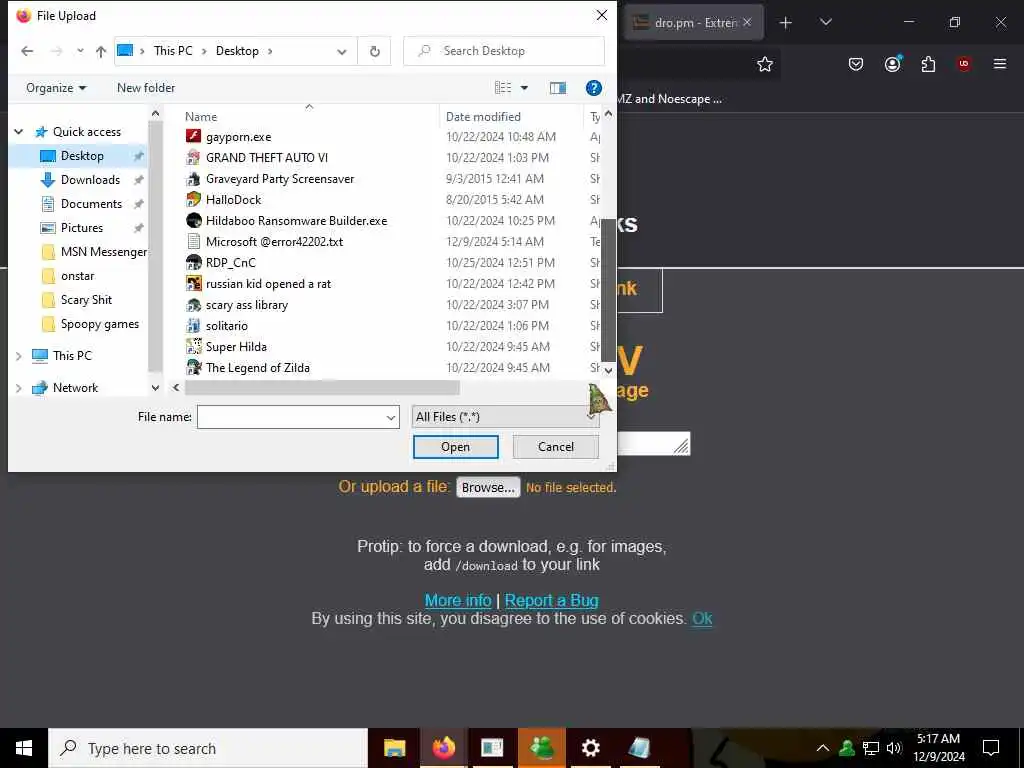Open the Firefox list all tabs chevron

point(825,22)
